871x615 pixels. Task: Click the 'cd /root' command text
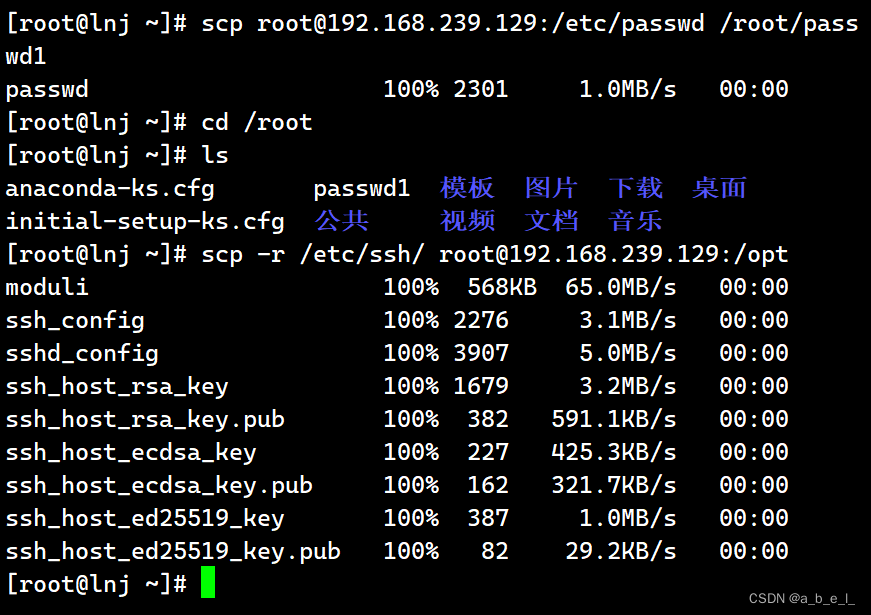pyautogui.click(x=257, y=122)
